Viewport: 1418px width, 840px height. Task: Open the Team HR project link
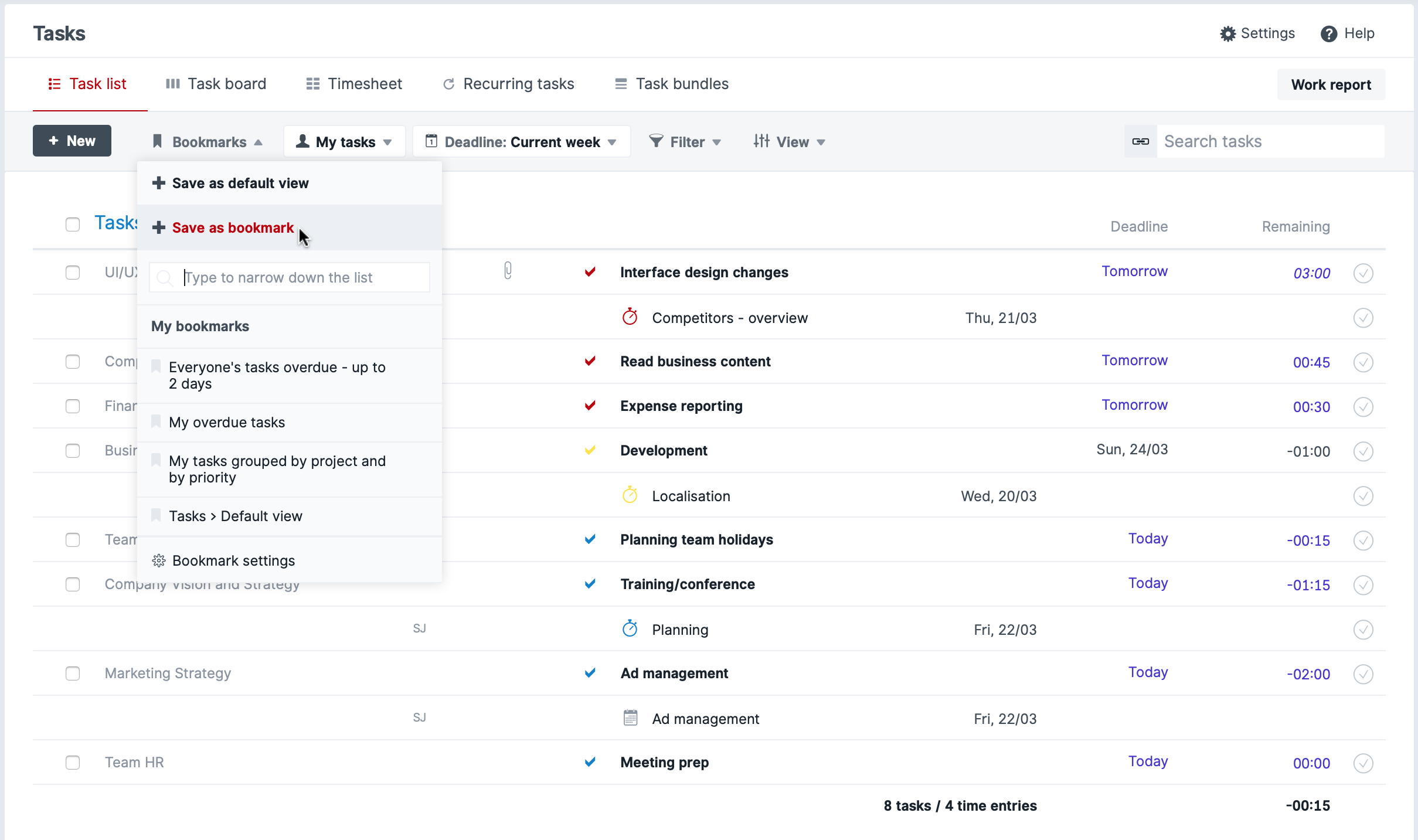tap(134, 763)
